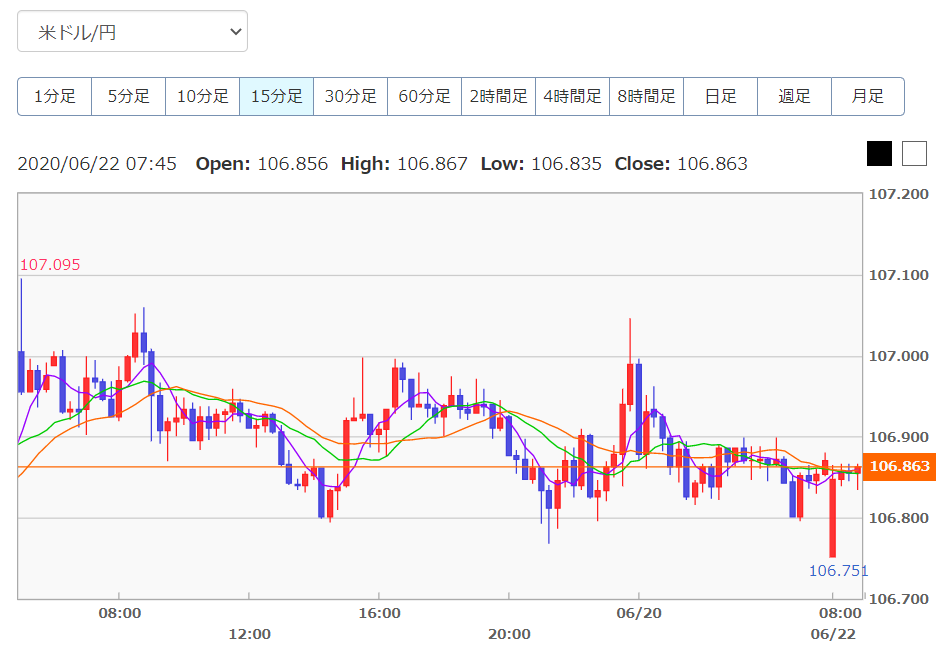Click the 107.000 price axis label
Viewport: 951px width, 654px height.
pos(899,356)
